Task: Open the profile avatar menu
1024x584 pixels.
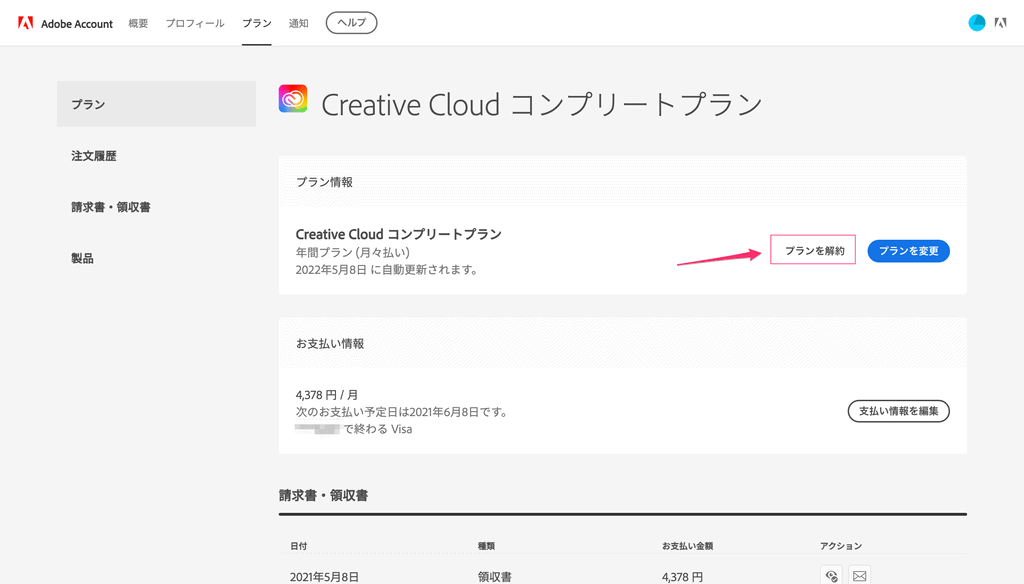Action: pyautogui.click(x=977, y=23)
